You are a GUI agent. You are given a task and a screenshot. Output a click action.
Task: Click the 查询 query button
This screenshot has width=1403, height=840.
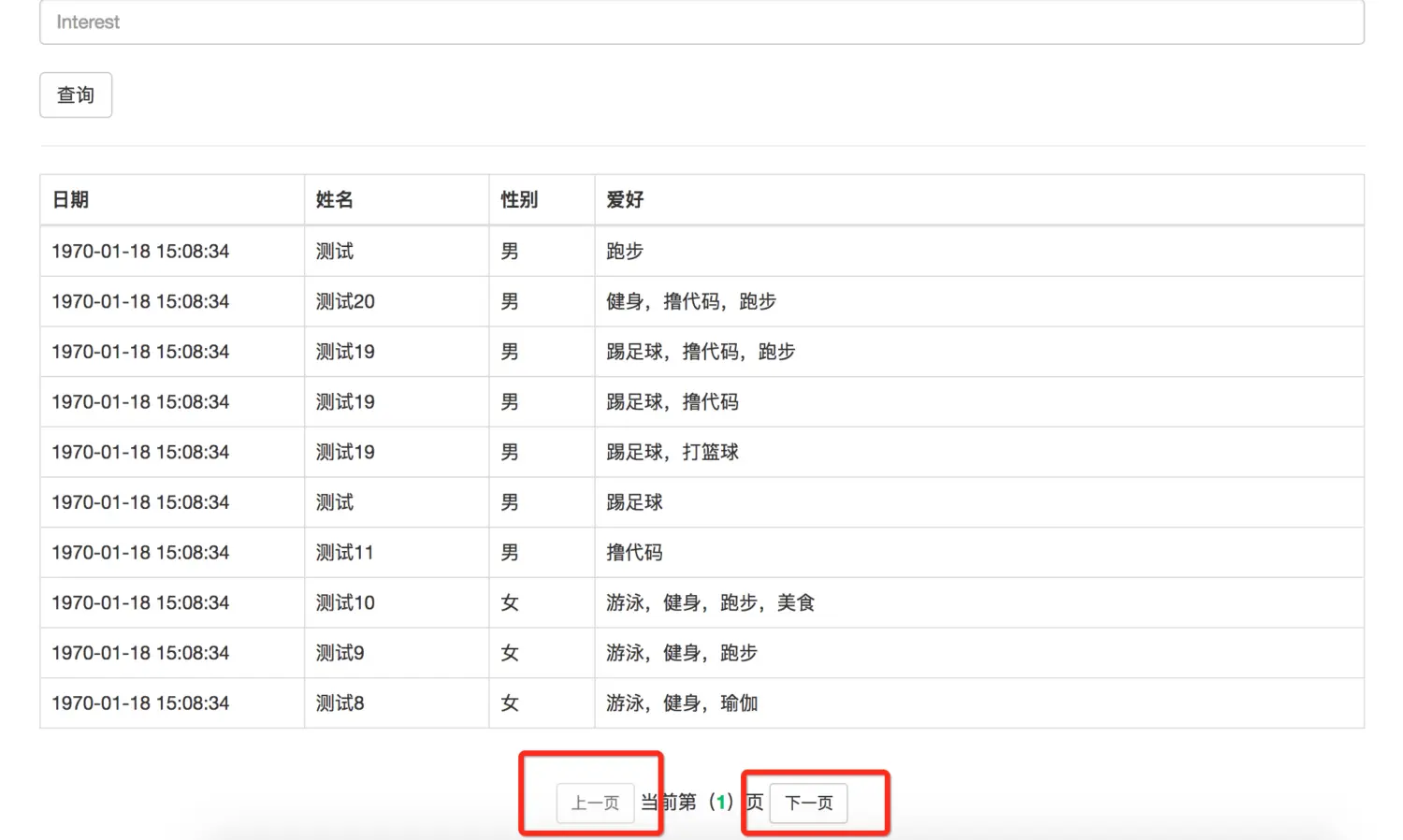tap(75, 94)
